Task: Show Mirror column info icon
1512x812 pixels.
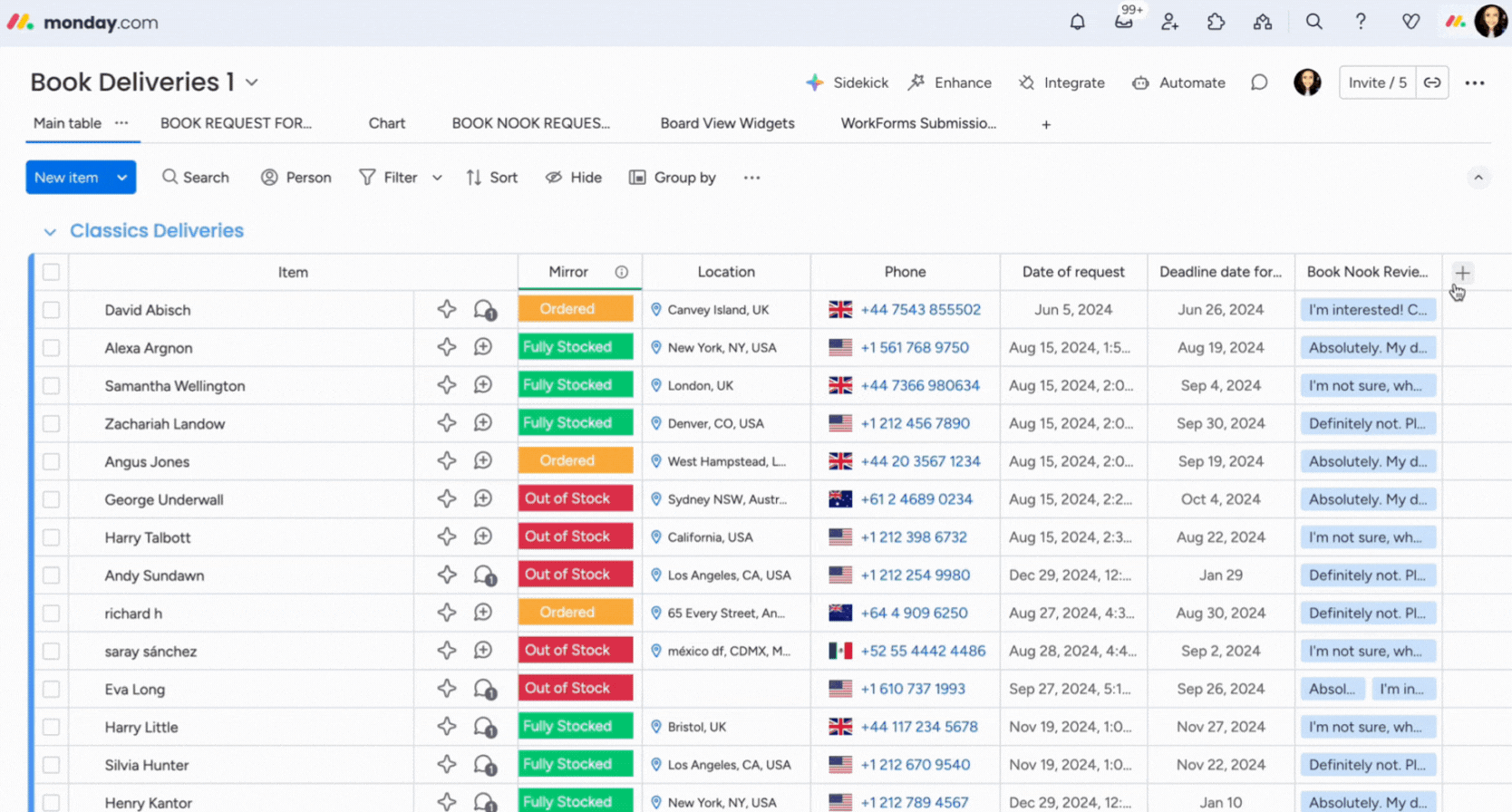Action: coord(622,272)
